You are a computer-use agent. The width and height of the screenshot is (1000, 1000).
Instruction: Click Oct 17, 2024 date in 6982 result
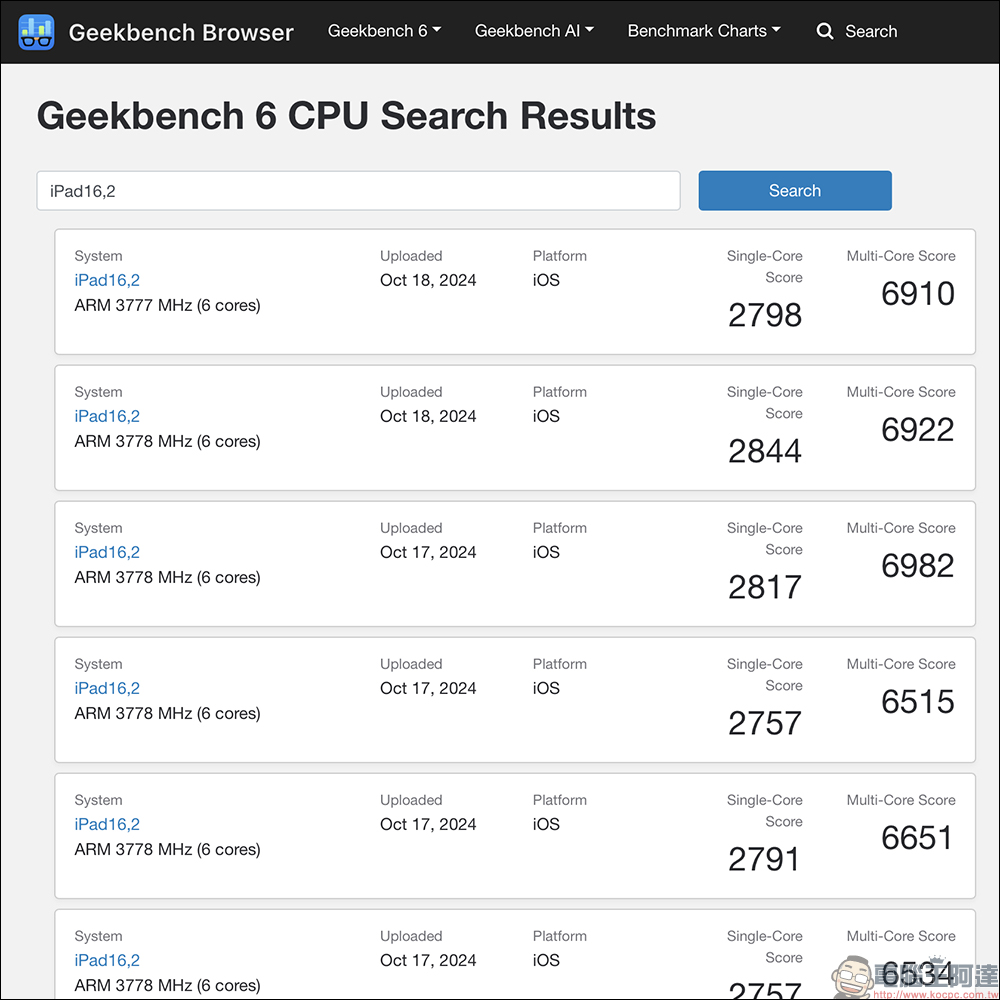point(428,552)
